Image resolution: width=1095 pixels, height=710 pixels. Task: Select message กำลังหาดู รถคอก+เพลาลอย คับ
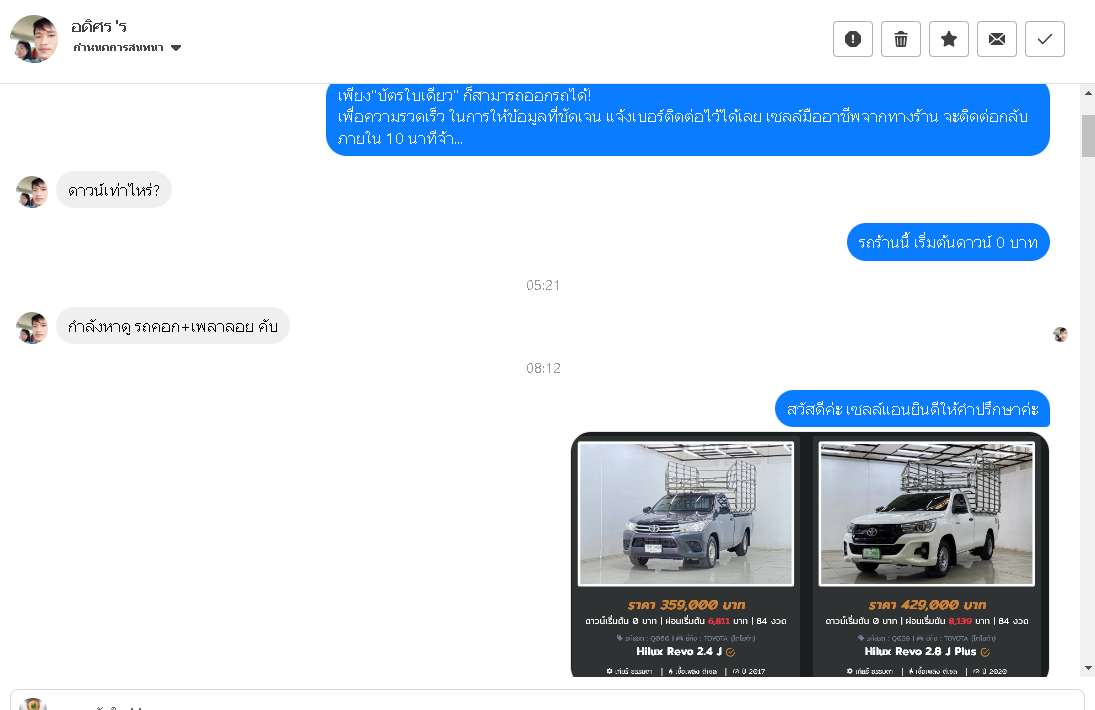click(x=172, y=326)
